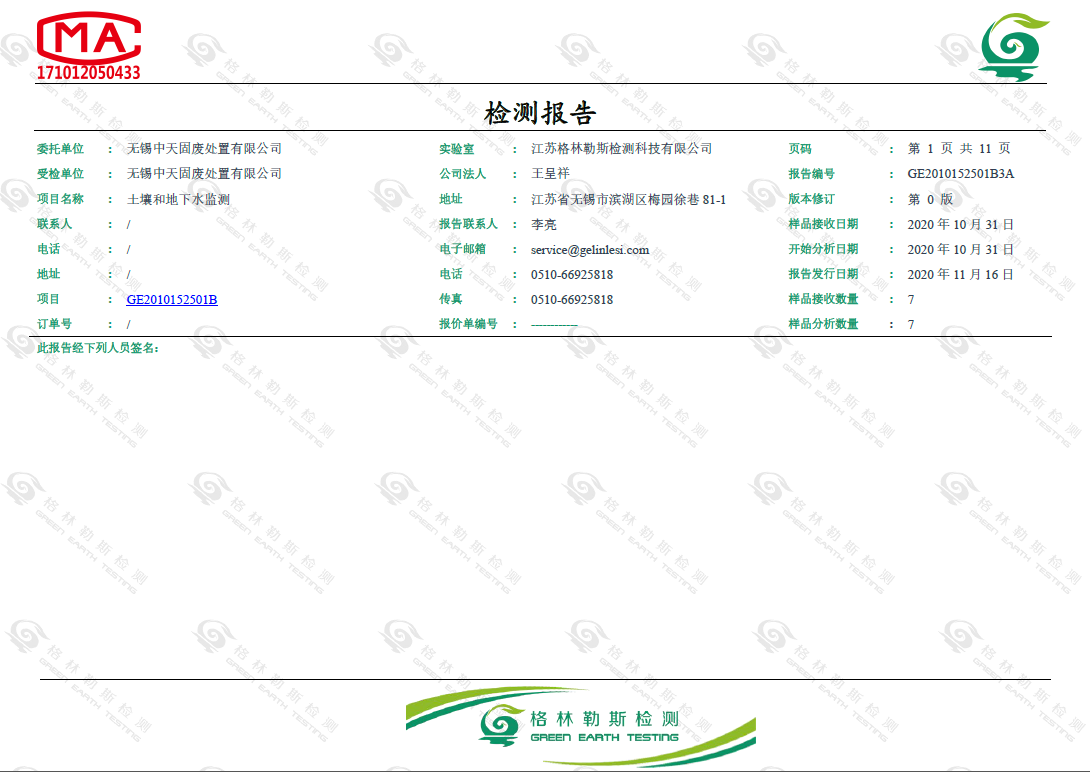Click the version value 第 0 版
The height and width of the screenshot is (772, 1090).
[x=931, y=199]
